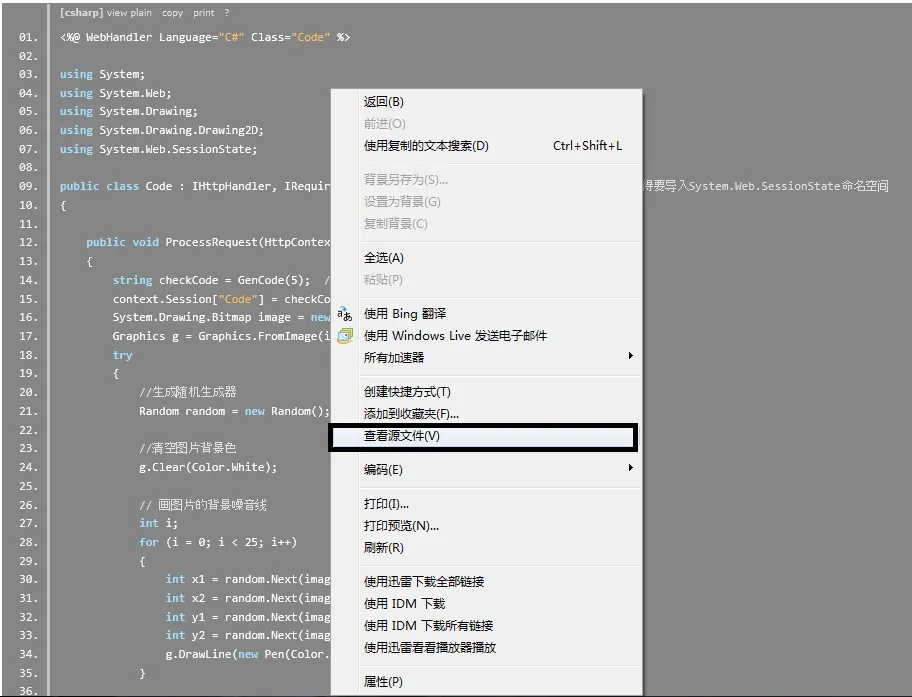
Task: Click the 'using System.Drawing.Drawing2D;' code line
Action: coord(162,130)
